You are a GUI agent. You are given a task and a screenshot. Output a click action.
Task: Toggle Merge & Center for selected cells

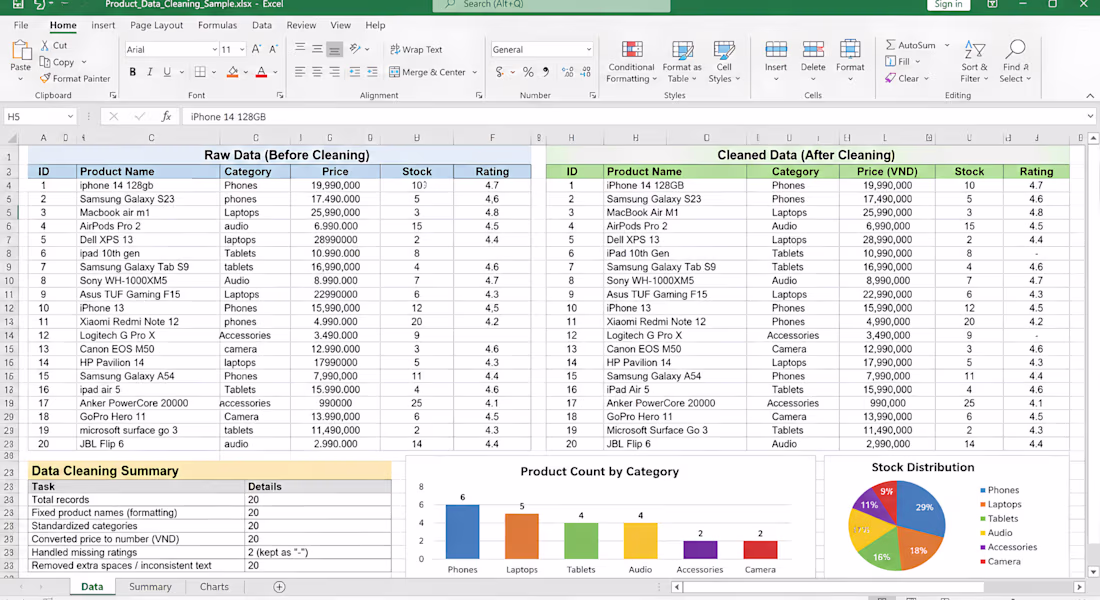pos(427,72)
